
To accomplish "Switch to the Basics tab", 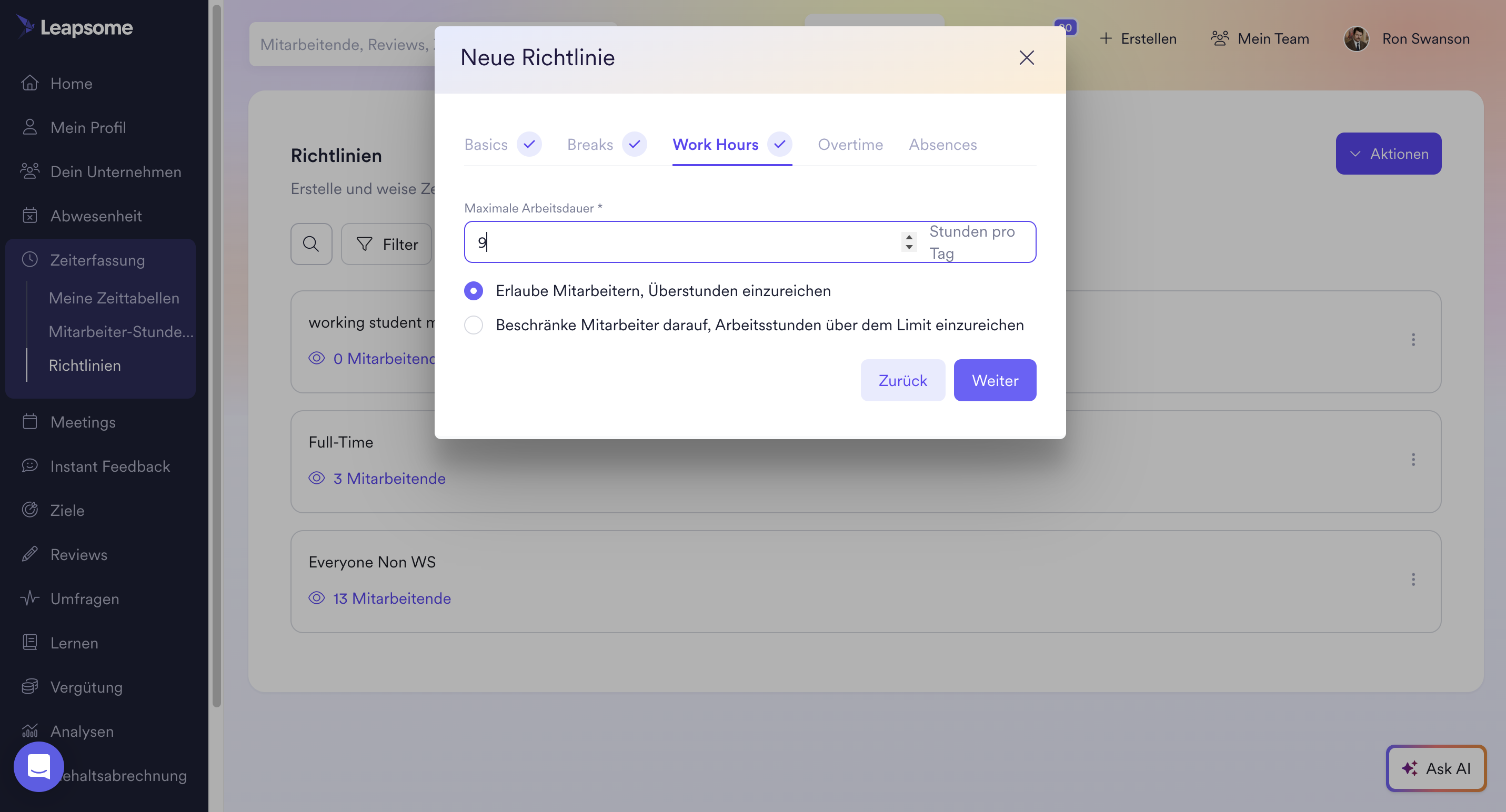I will click(502, 144).
